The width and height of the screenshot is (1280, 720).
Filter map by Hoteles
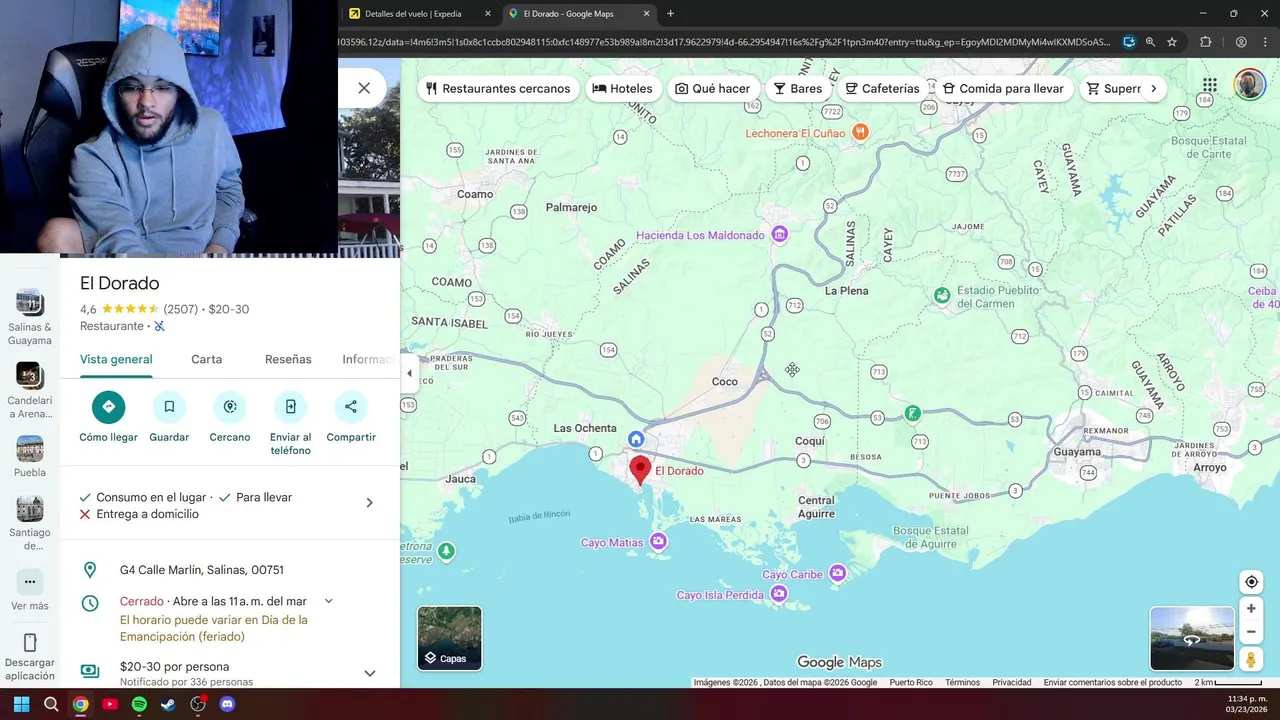point(623,89)
